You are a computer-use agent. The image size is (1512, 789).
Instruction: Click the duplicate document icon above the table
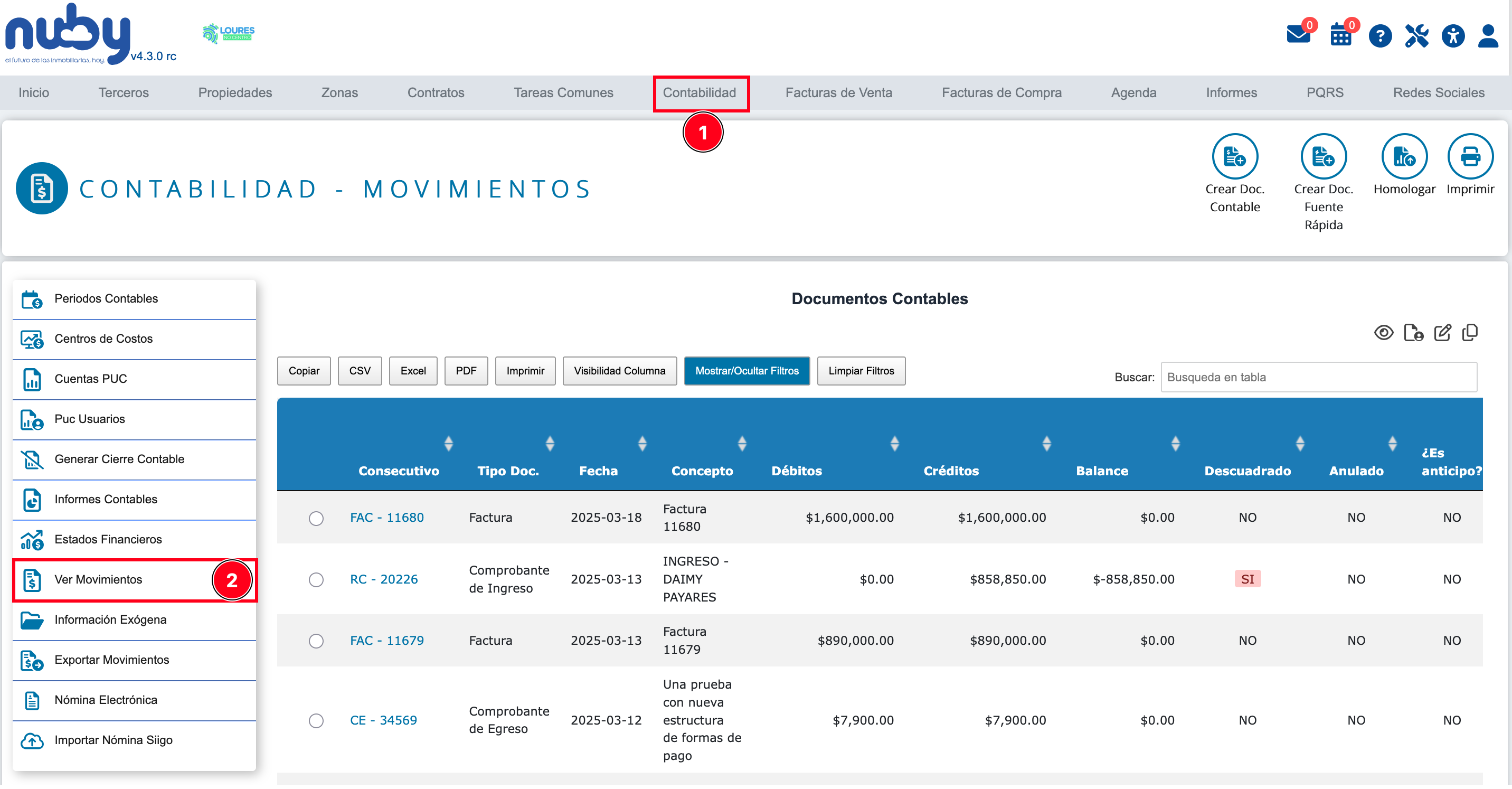pos(1470,333)
